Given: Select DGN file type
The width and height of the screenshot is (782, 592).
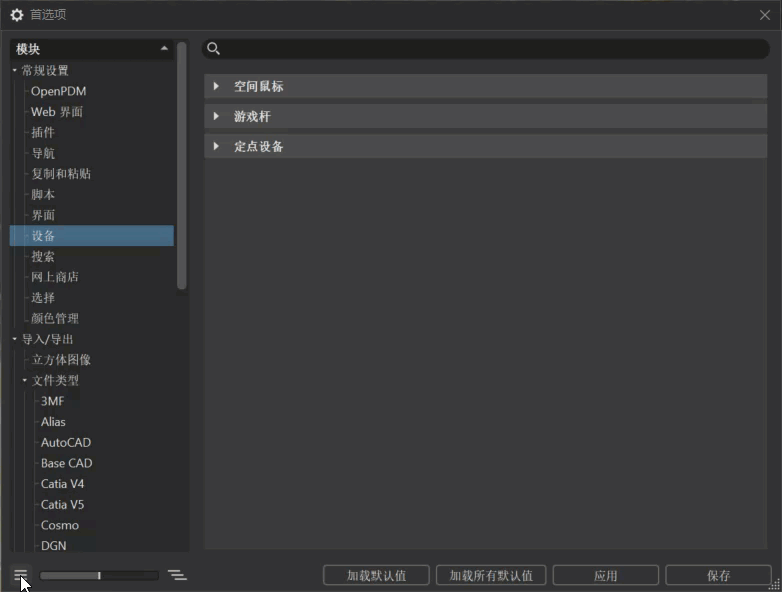Looking at the screenshot, I should pos(53,546).
